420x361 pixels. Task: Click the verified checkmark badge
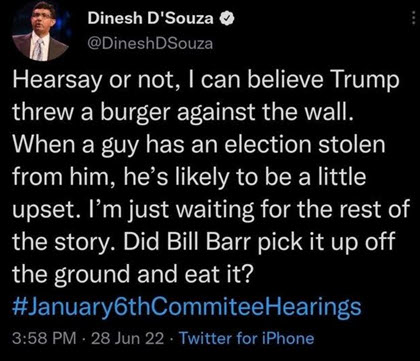[x=227, y=19]
